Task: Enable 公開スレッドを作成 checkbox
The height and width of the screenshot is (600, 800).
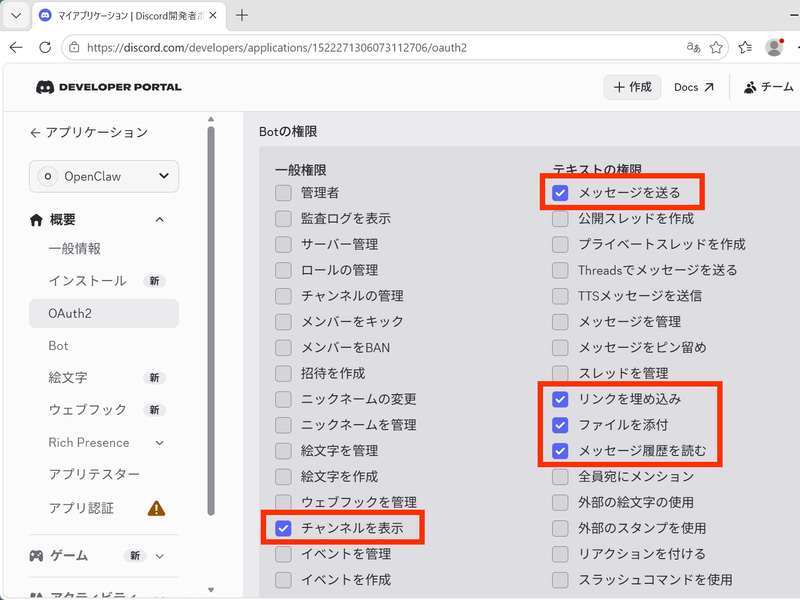Action: [560, 219]
